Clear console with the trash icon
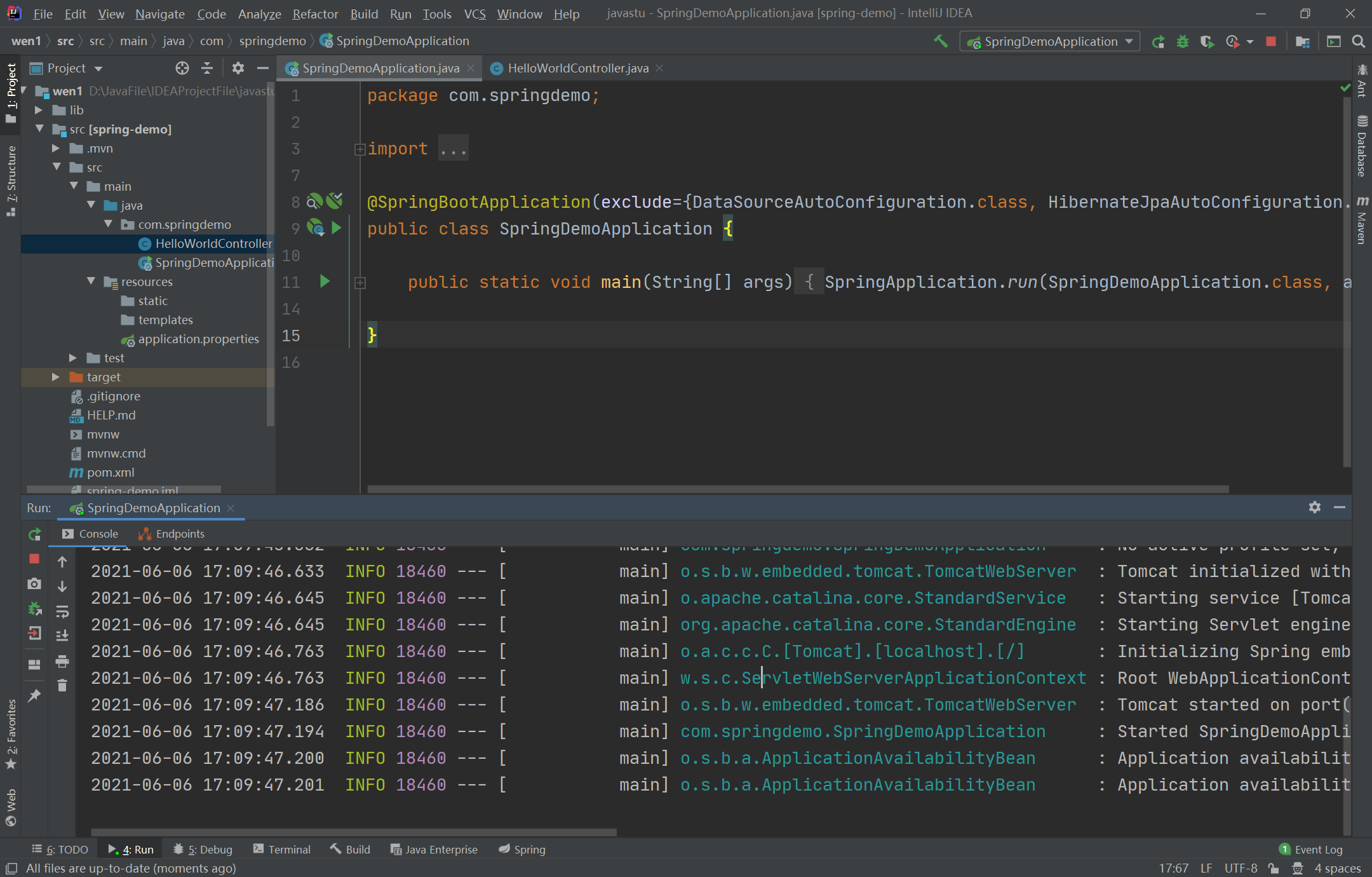Image resolution: width=1372 pixels, height=877 pixels. coord(62,686)
